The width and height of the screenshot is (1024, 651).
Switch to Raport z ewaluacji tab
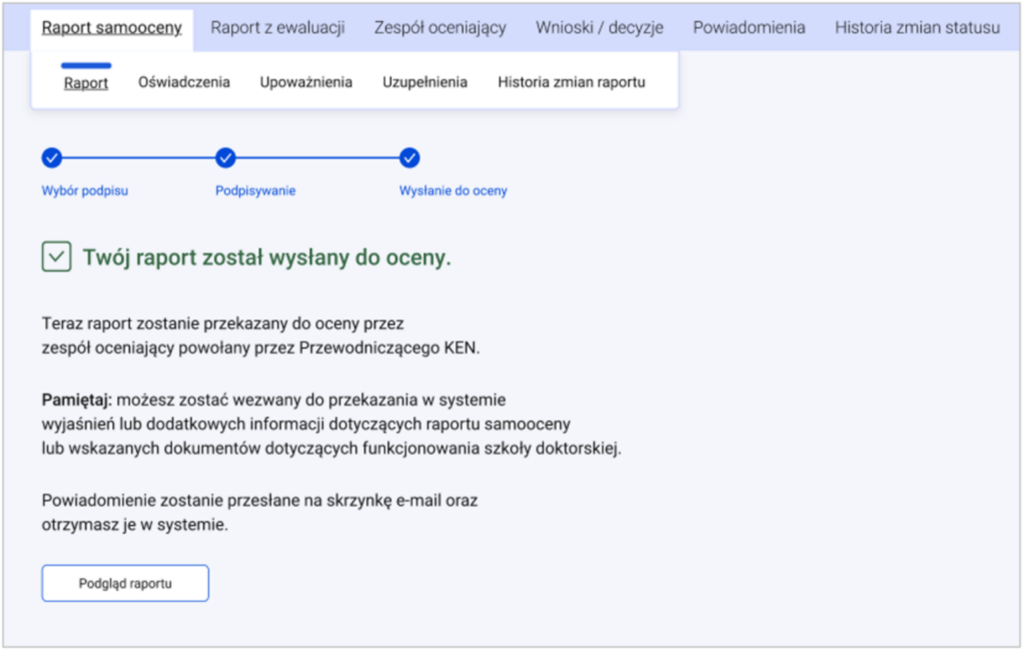tap(278, 27)
